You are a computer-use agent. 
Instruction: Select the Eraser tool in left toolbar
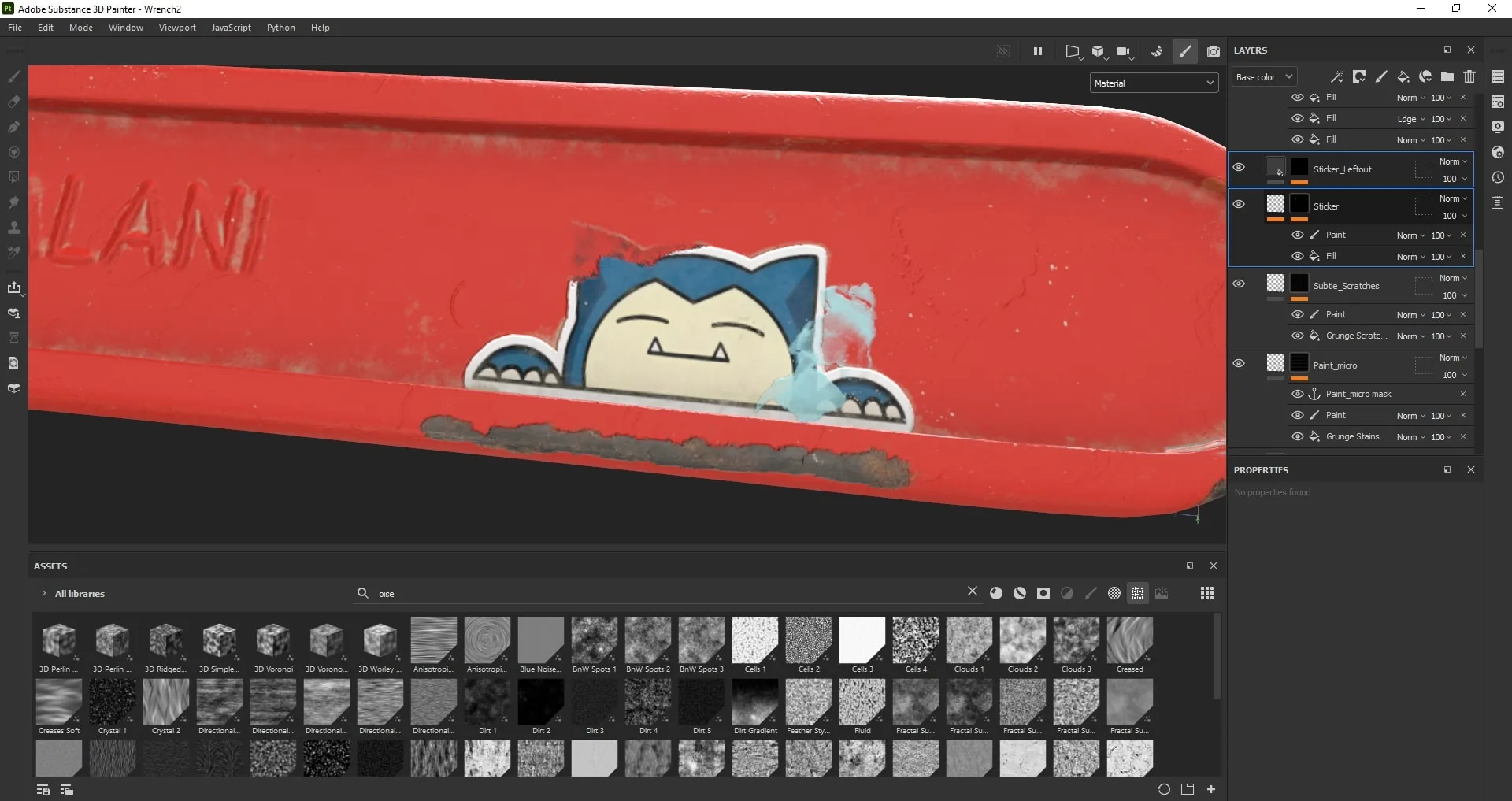tap(13, 102)
